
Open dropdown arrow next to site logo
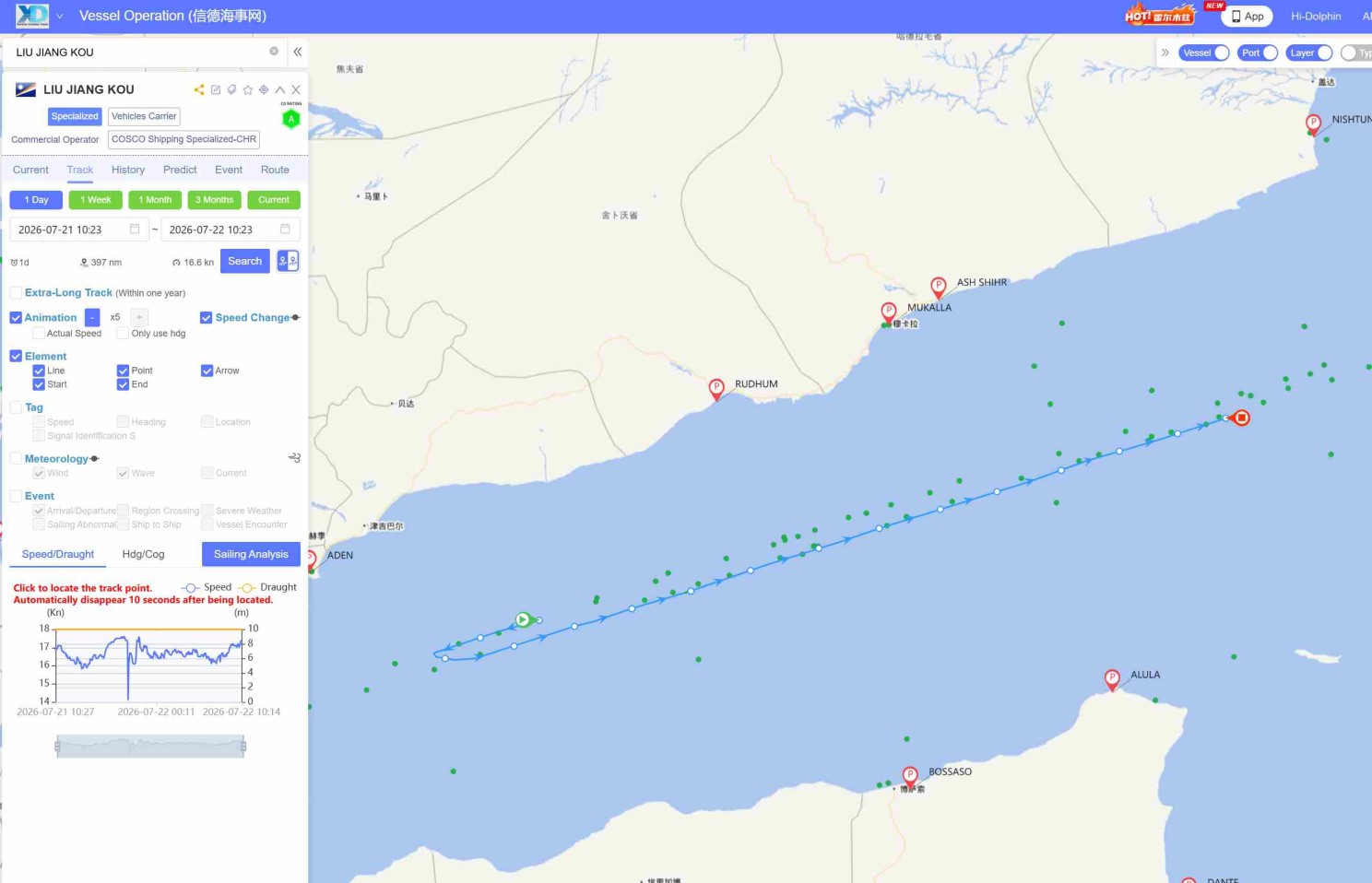(x=60, y=16)
